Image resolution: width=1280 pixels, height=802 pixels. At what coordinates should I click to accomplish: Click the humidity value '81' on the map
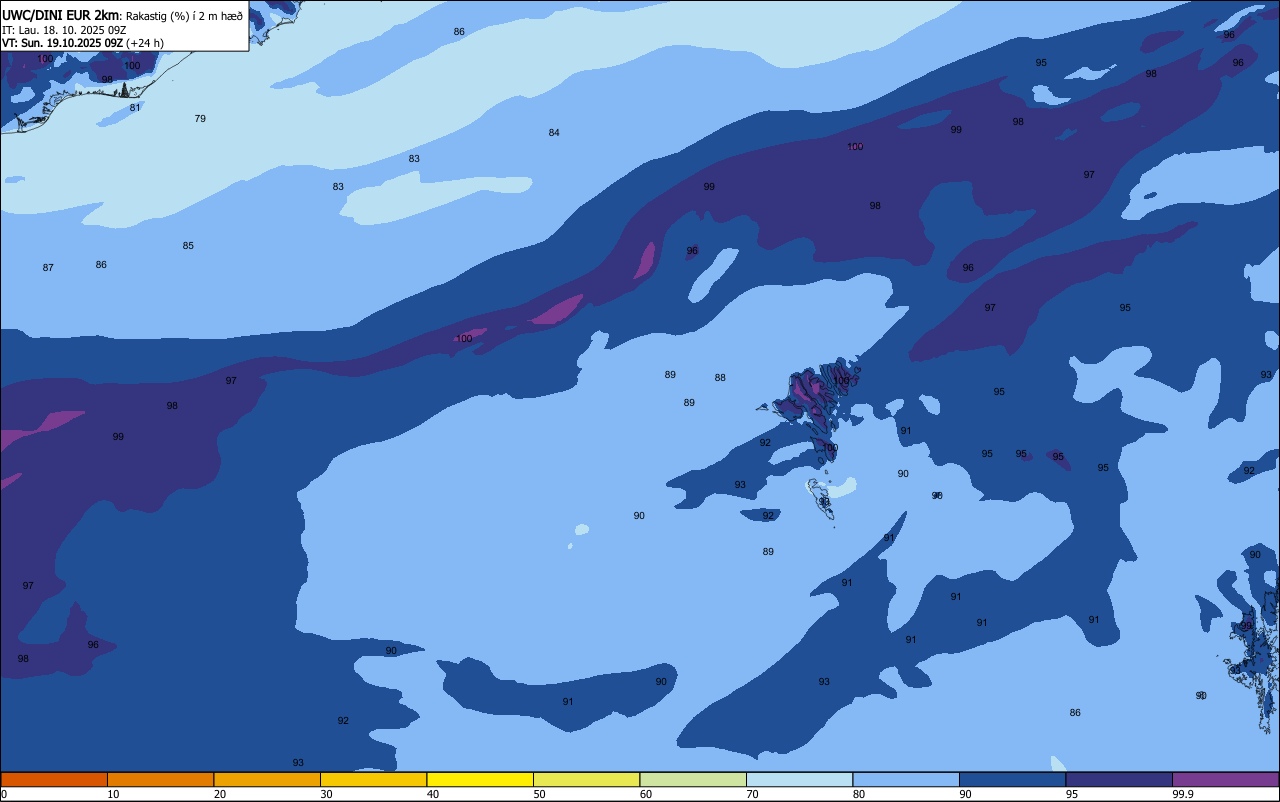coord(135,108)
